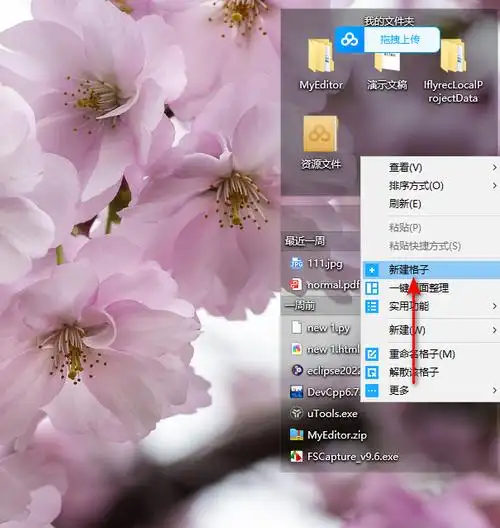Click the edit icon beside 重命名格子

372,354
